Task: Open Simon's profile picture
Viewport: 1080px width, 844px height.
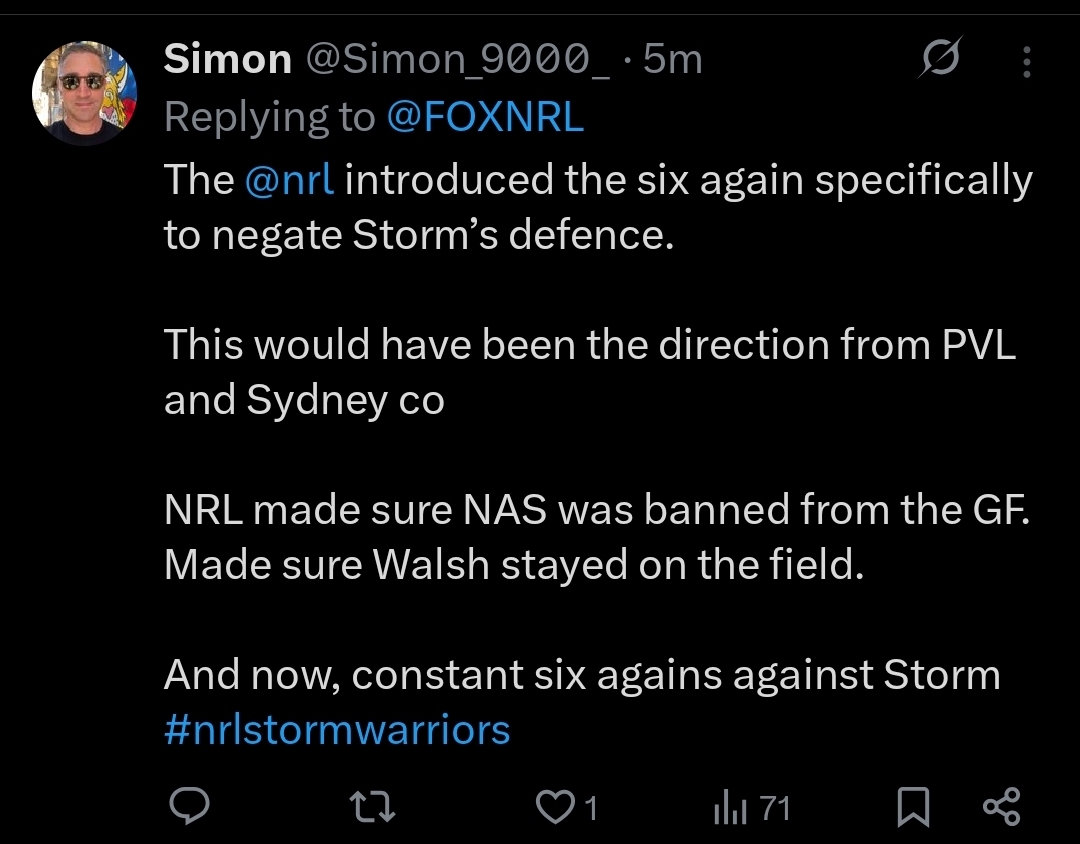Action: pos(84,93)
